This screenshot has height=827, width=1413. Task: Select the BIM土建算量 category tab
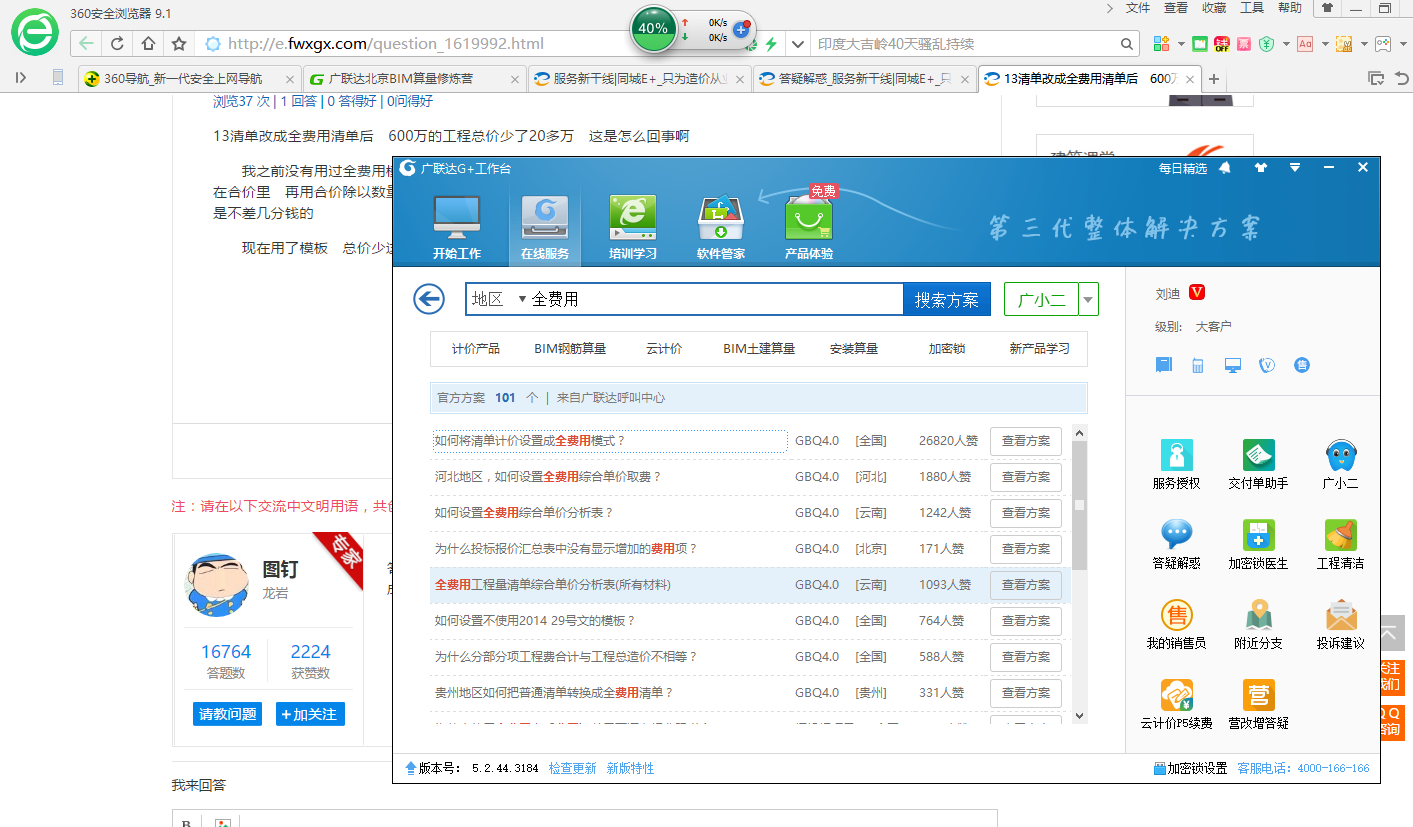[759, 349]
